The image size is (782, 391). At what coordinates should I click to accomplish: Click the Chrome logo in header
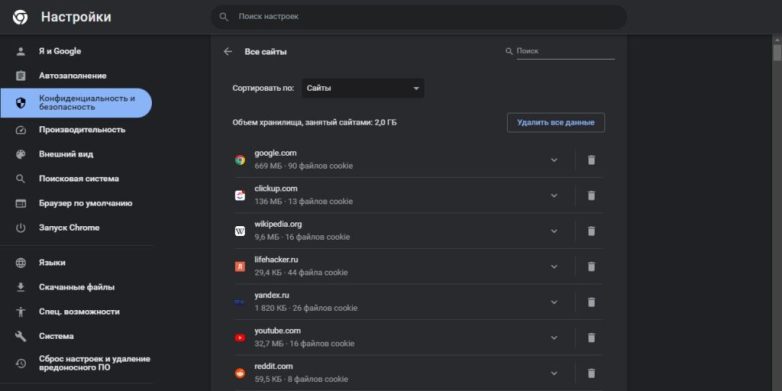point(20,17)
